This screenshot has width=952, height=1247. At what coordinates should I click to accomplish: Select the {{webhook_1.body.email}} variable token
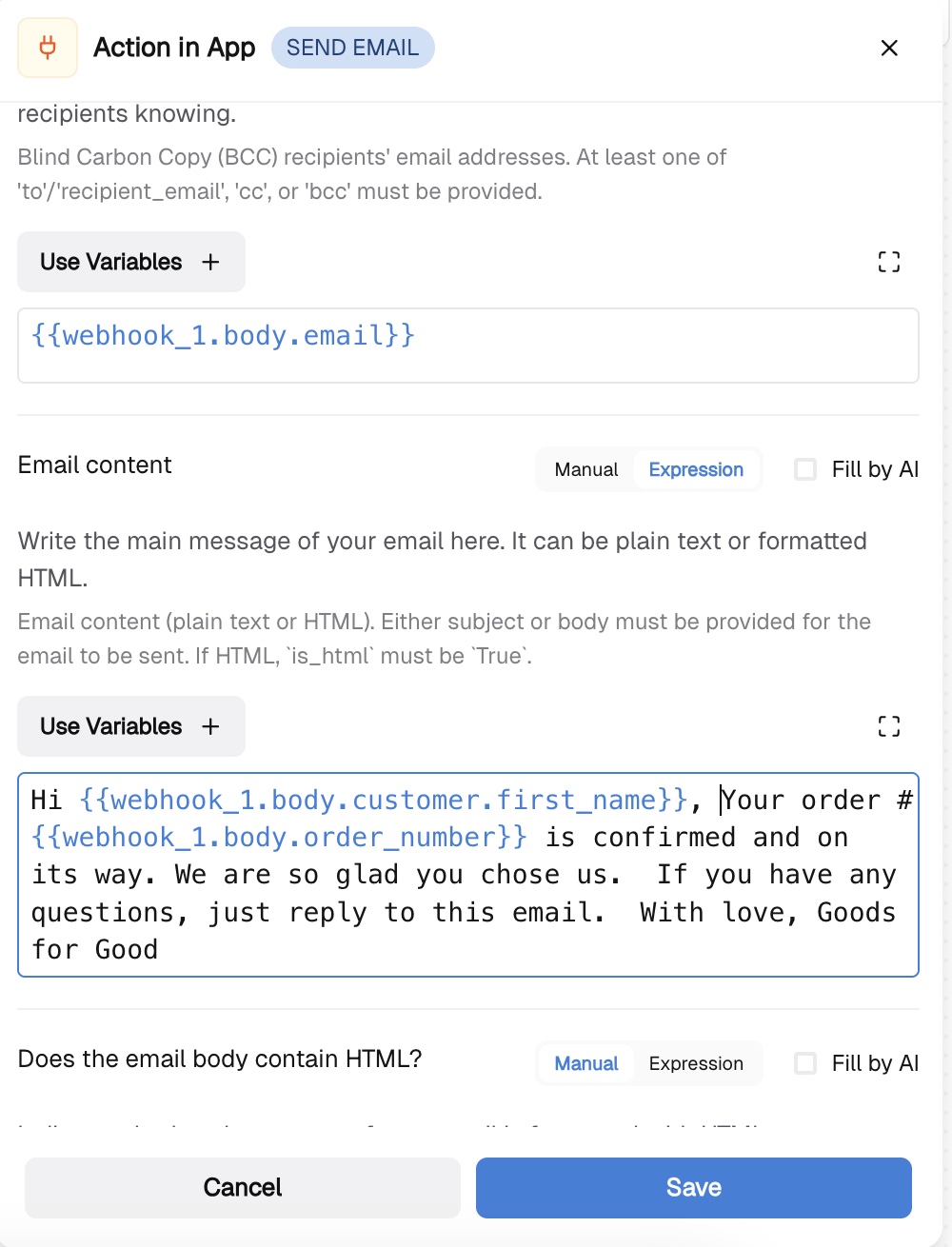click(x=223, y=336)
